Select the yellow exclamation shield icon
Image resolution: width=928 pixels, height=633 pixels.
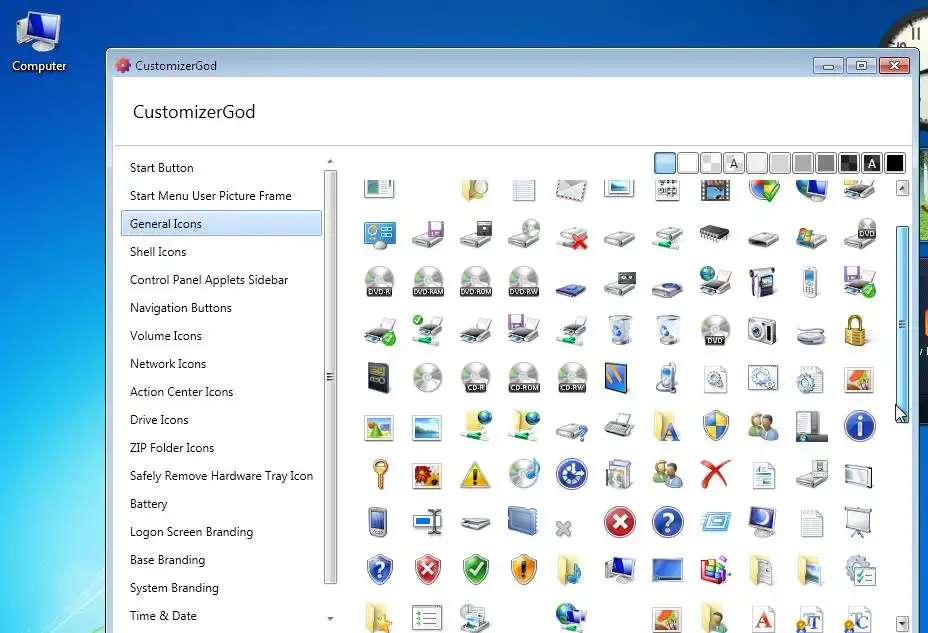point(524,570)
